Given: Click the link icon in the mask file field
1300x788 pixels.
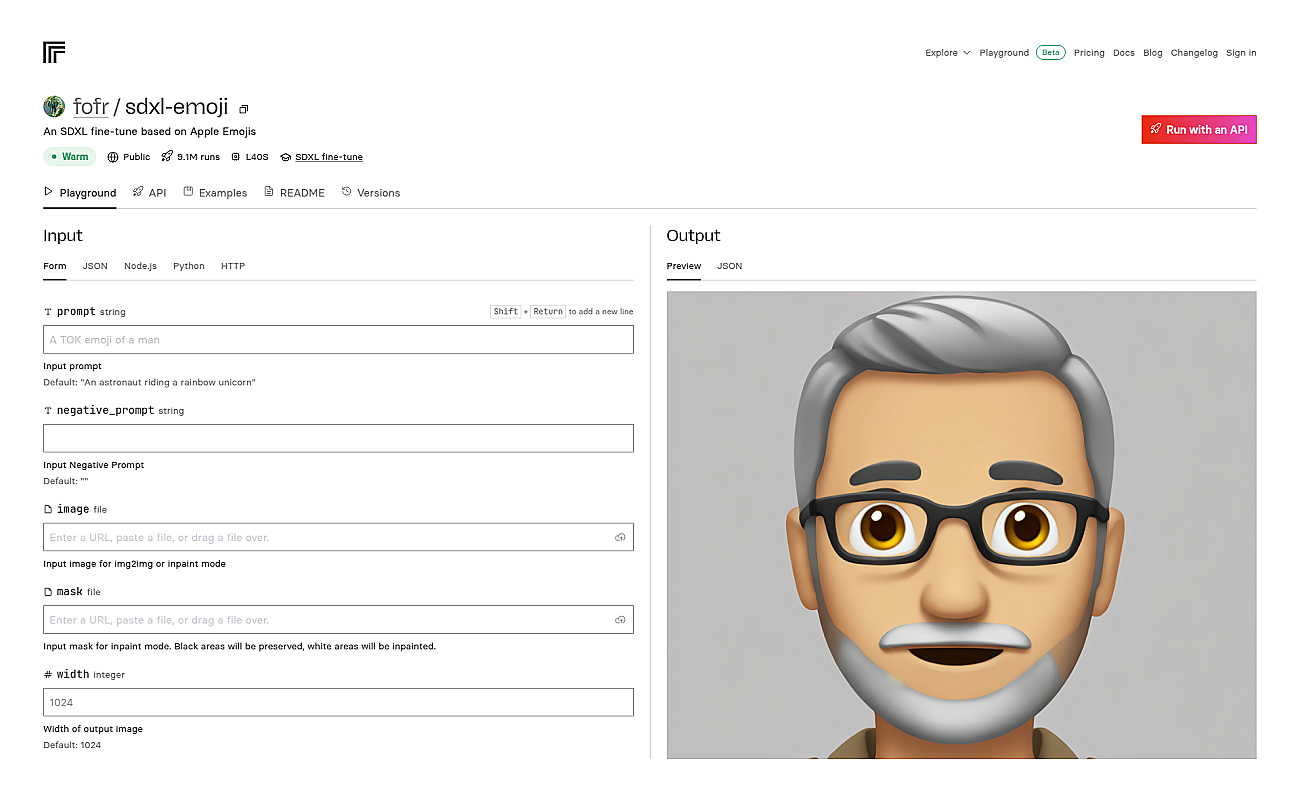Looking at the screenshot, I should pos(620,620).
